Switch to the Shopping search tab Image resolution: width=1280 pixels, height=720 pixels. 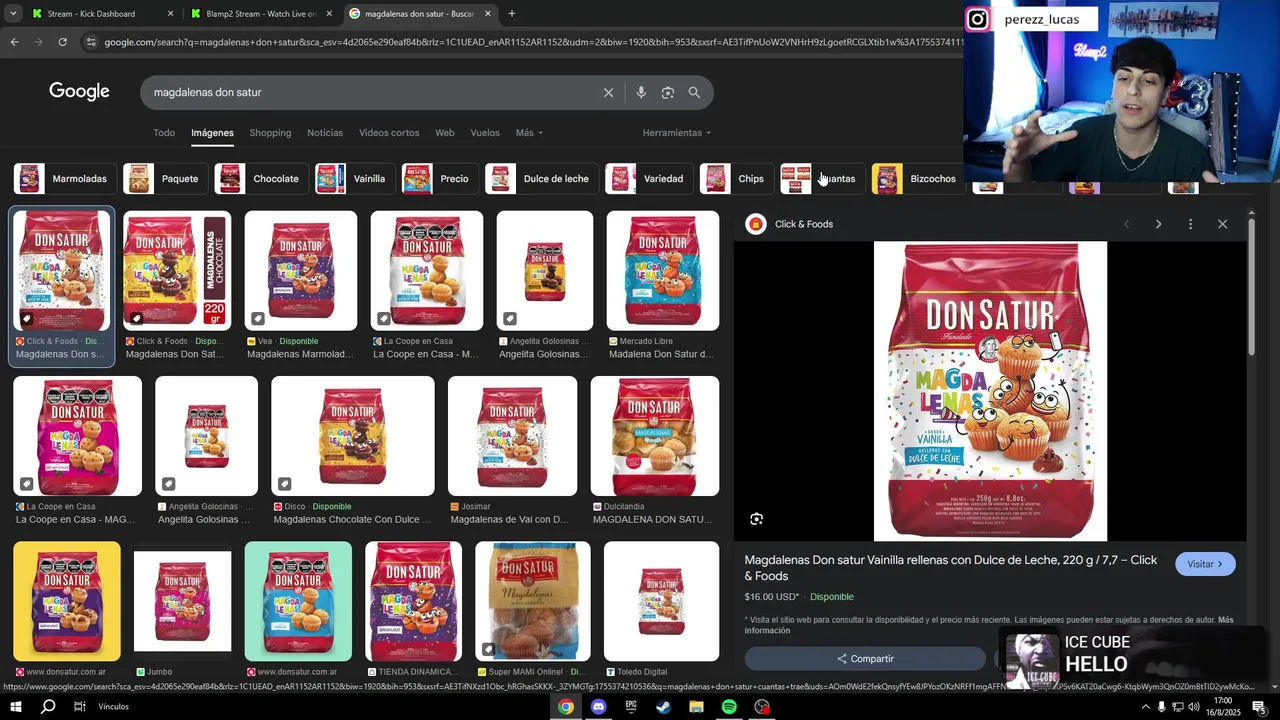(x=270, y=133)
